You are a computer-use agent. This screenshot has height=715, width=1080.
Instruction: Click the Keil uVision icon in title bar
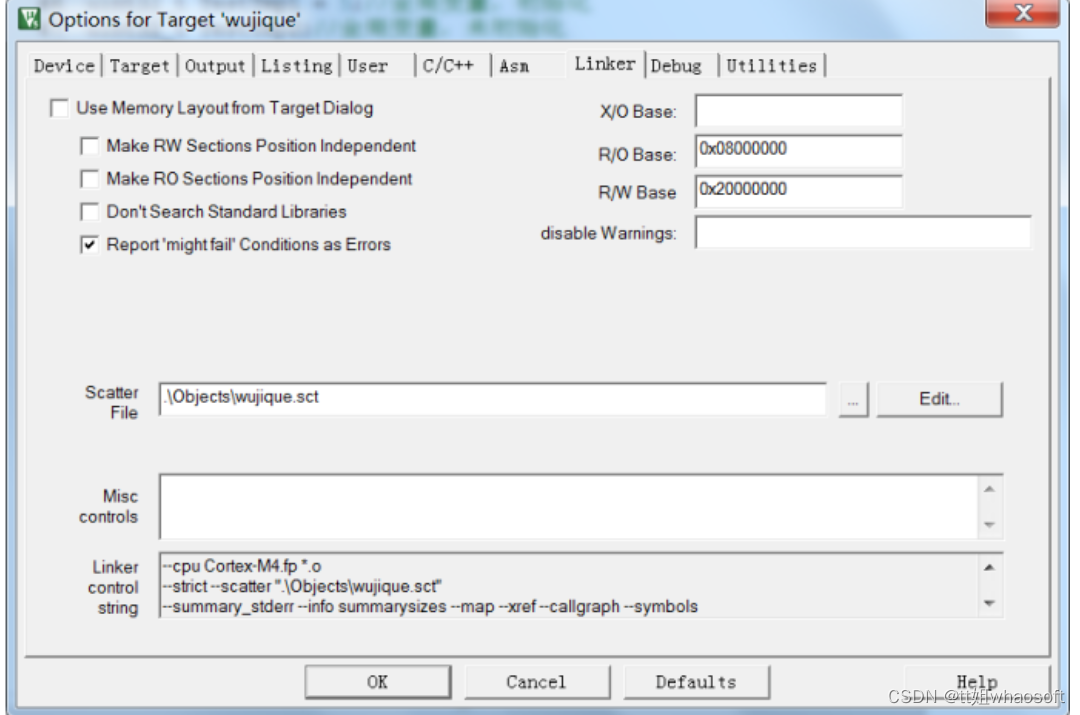pyautogui.click(x=30, y=19)
